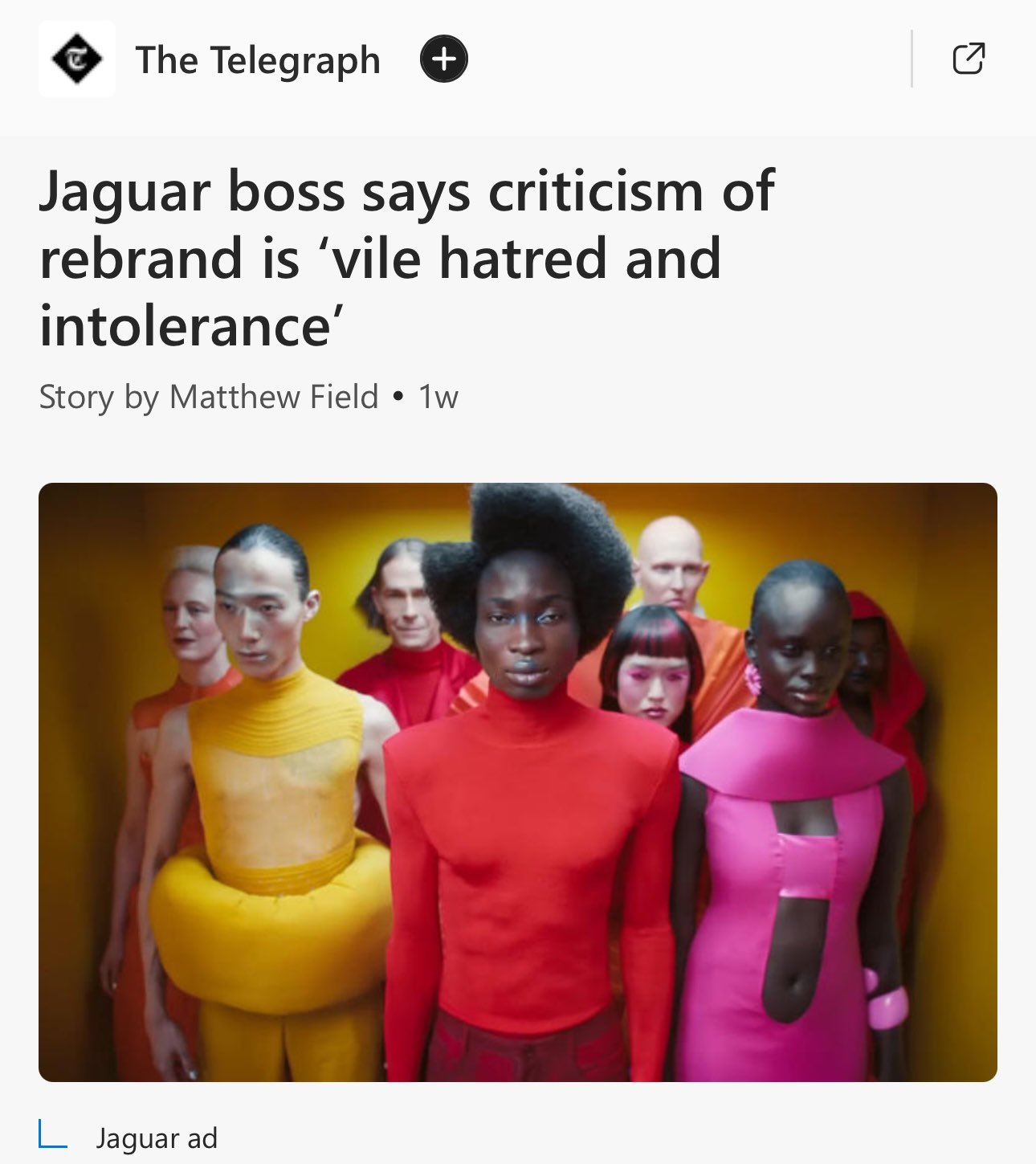This screenshot has height=1164, width=1036.
Task: Click the caption corner bracket icon
Action: point(53,1134)
